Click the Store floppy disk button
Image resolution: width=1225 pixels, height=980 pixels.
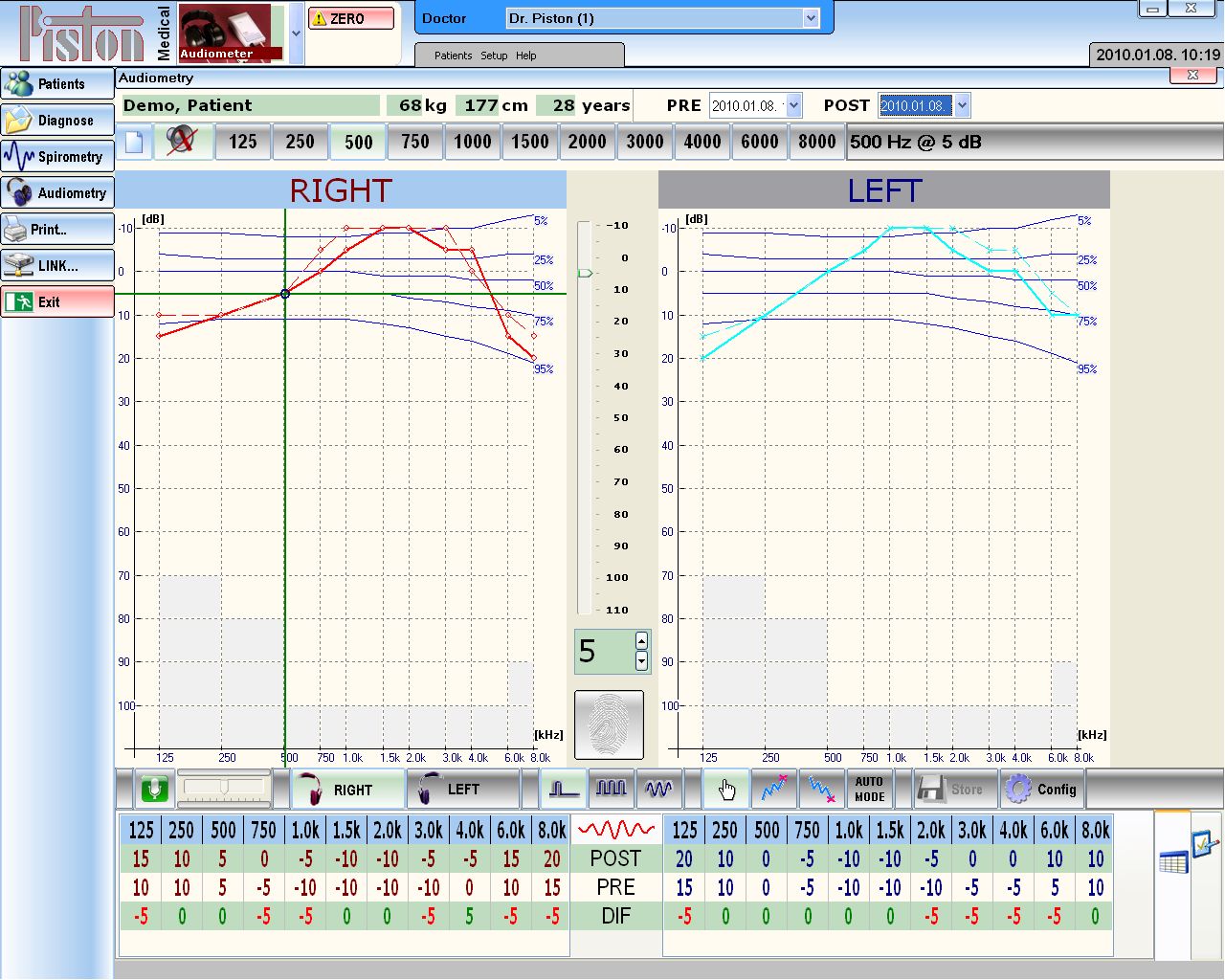955,790
